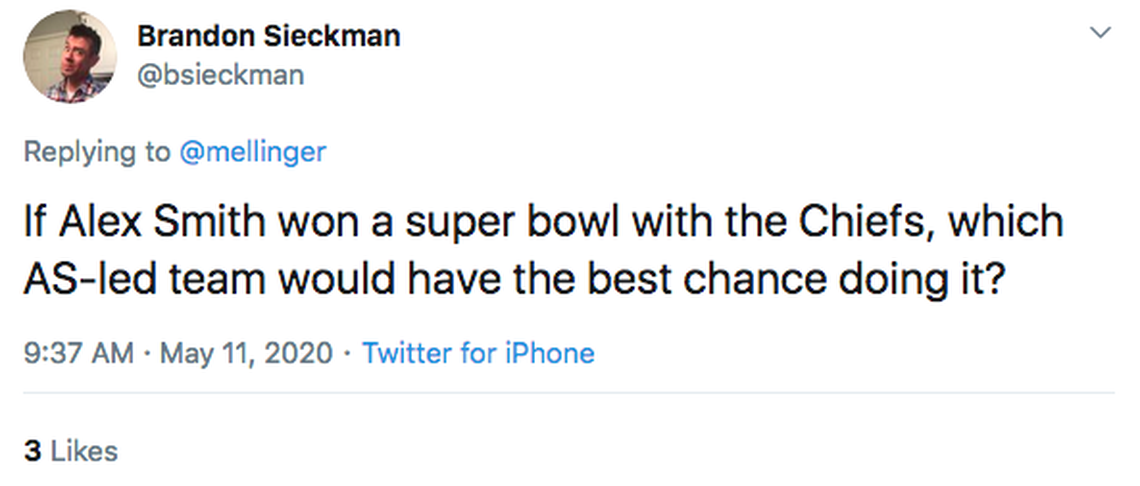
Task: Open the tweet options chevron menu
Action: point(1100,33)
